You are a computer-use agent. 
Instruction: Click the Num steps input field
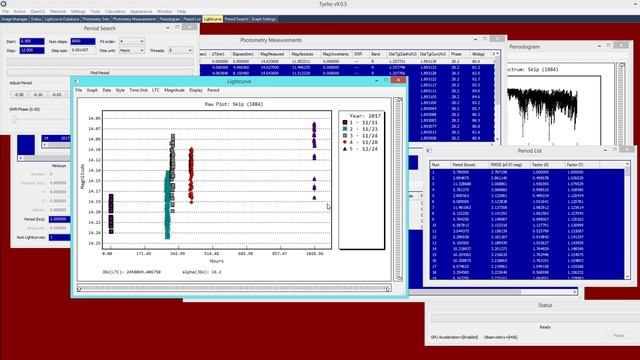pyautogui.click(x=83, y=41)
